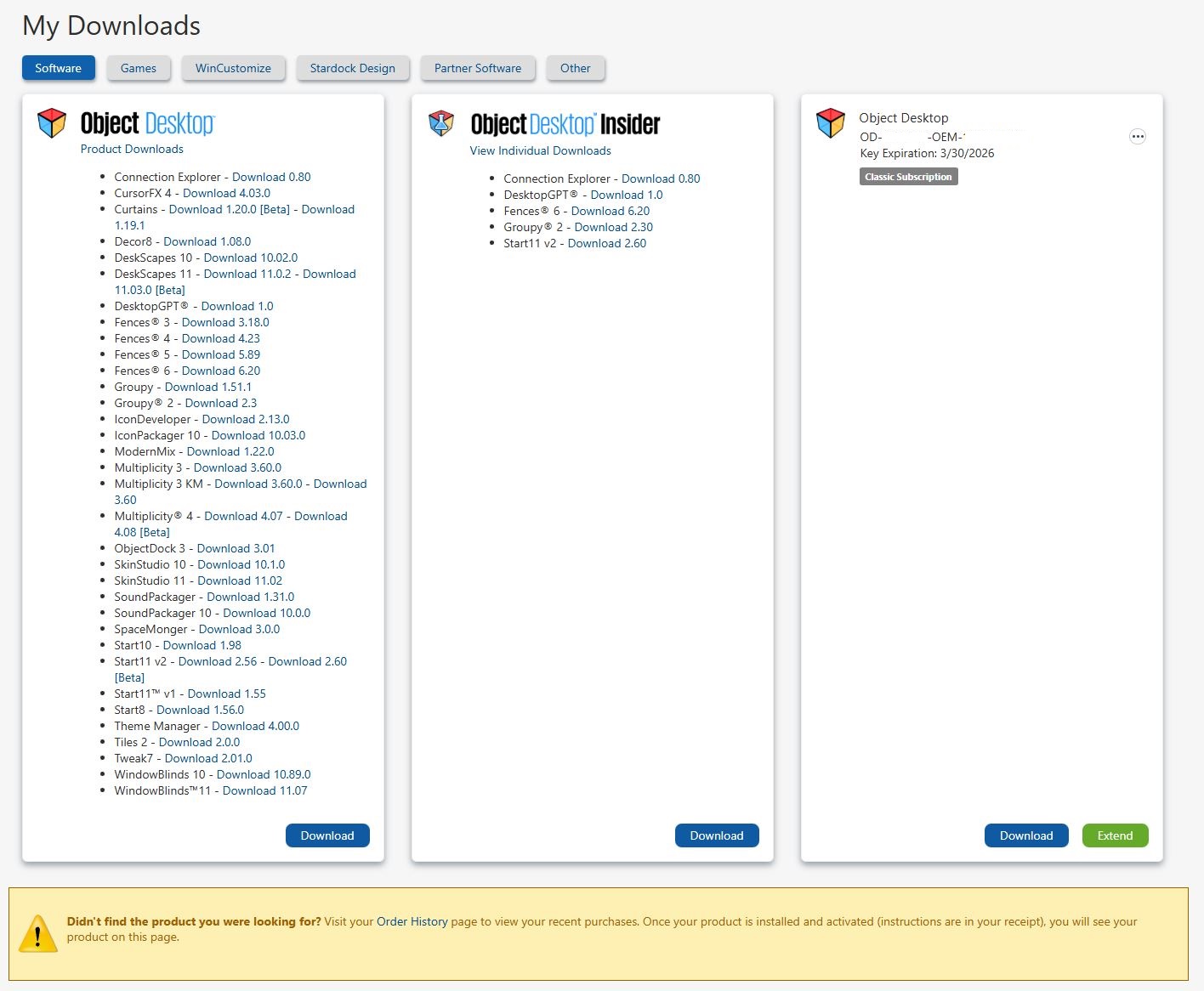This screenshot has width=1204, height=991.
Task: Select the Stardock Design tab
Action: coord(352,68)
